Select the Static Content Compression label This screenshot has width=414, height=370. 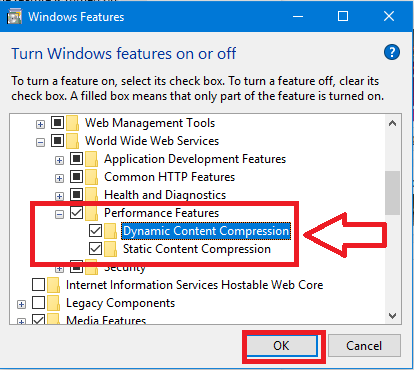point(197,249)
